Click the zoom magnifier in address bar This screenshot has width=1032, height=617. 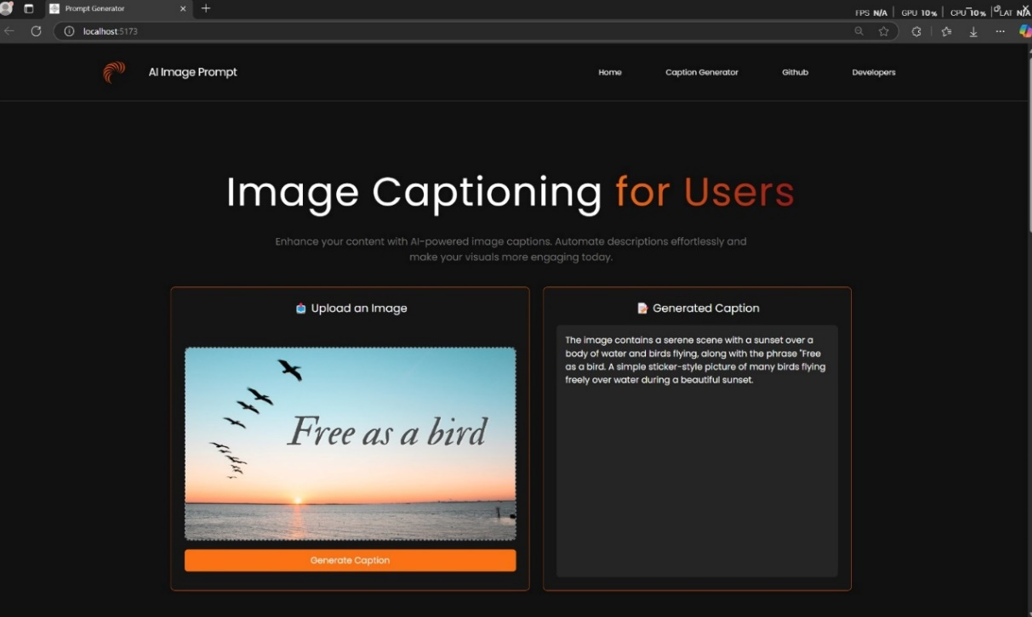pyautogui.click(x=859, y=31)
